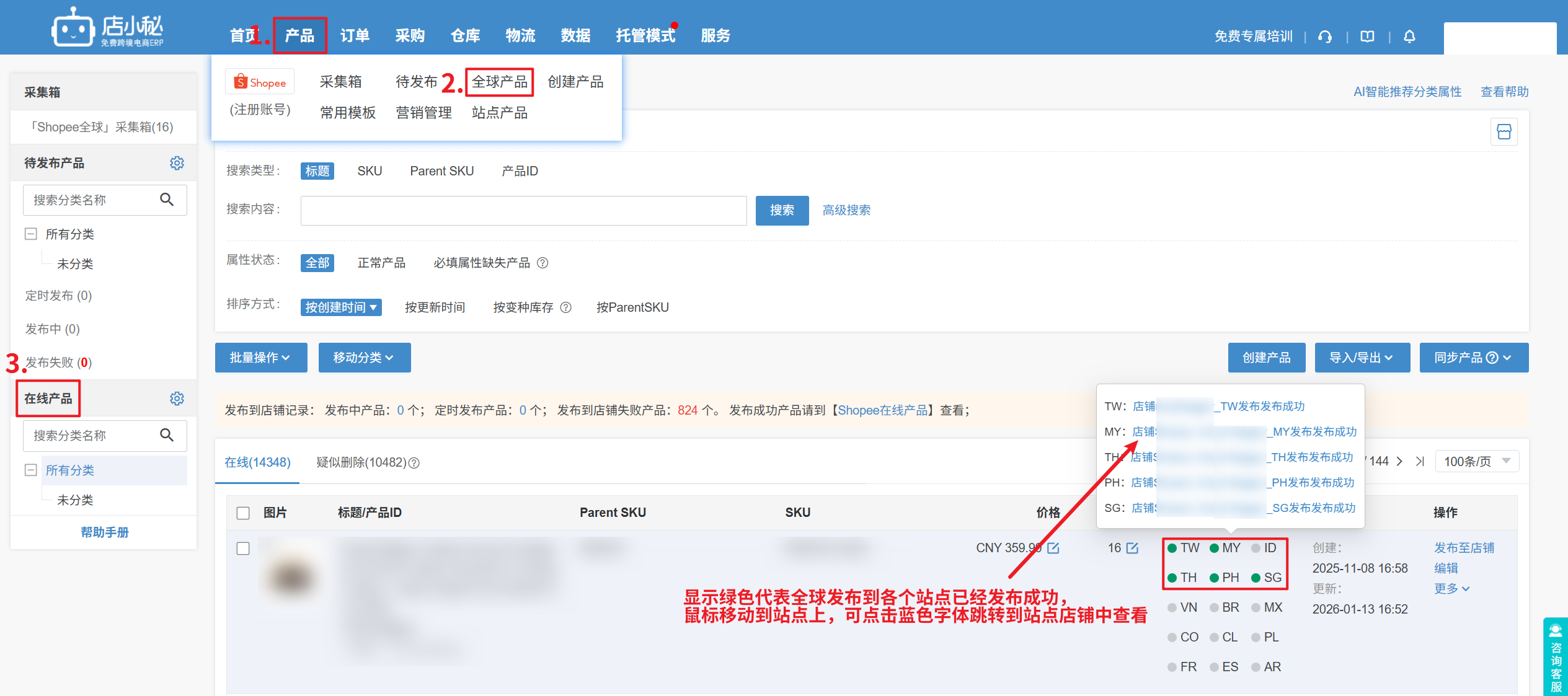1568x696 pixels.
Task: Open the 批量操作 dropdown
Action: [x=260, y=358]
